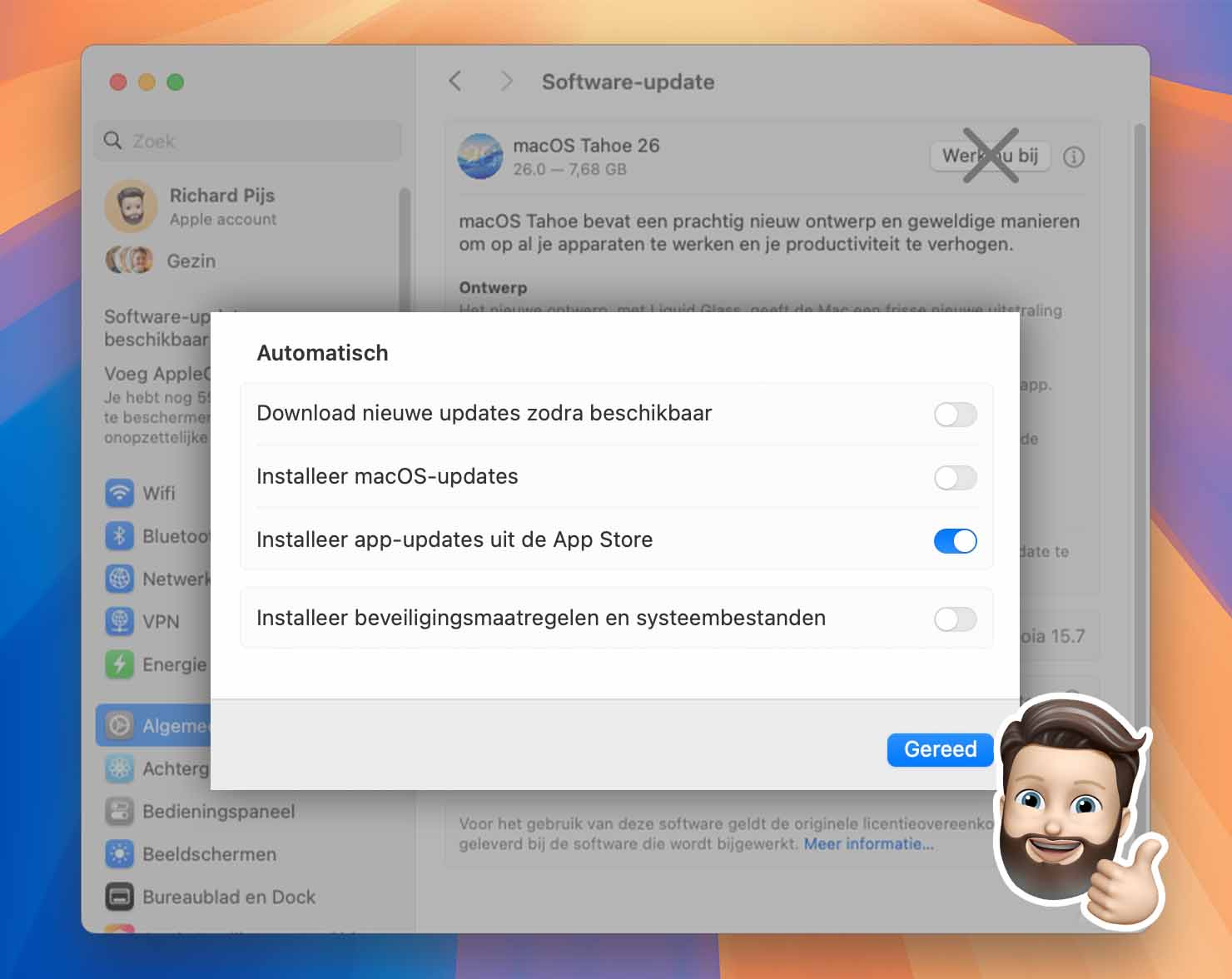Open VPN settings
Image resolution: width=1232 pixels, height=979 pixels.
pos(160,621)
